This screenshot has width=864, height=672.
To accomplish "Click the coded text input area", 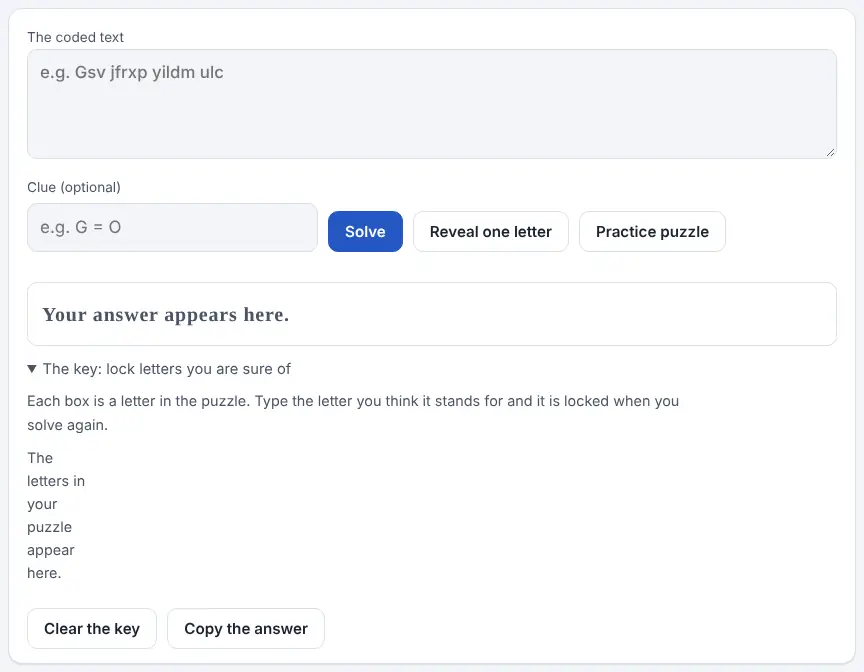I will [431, 104].
